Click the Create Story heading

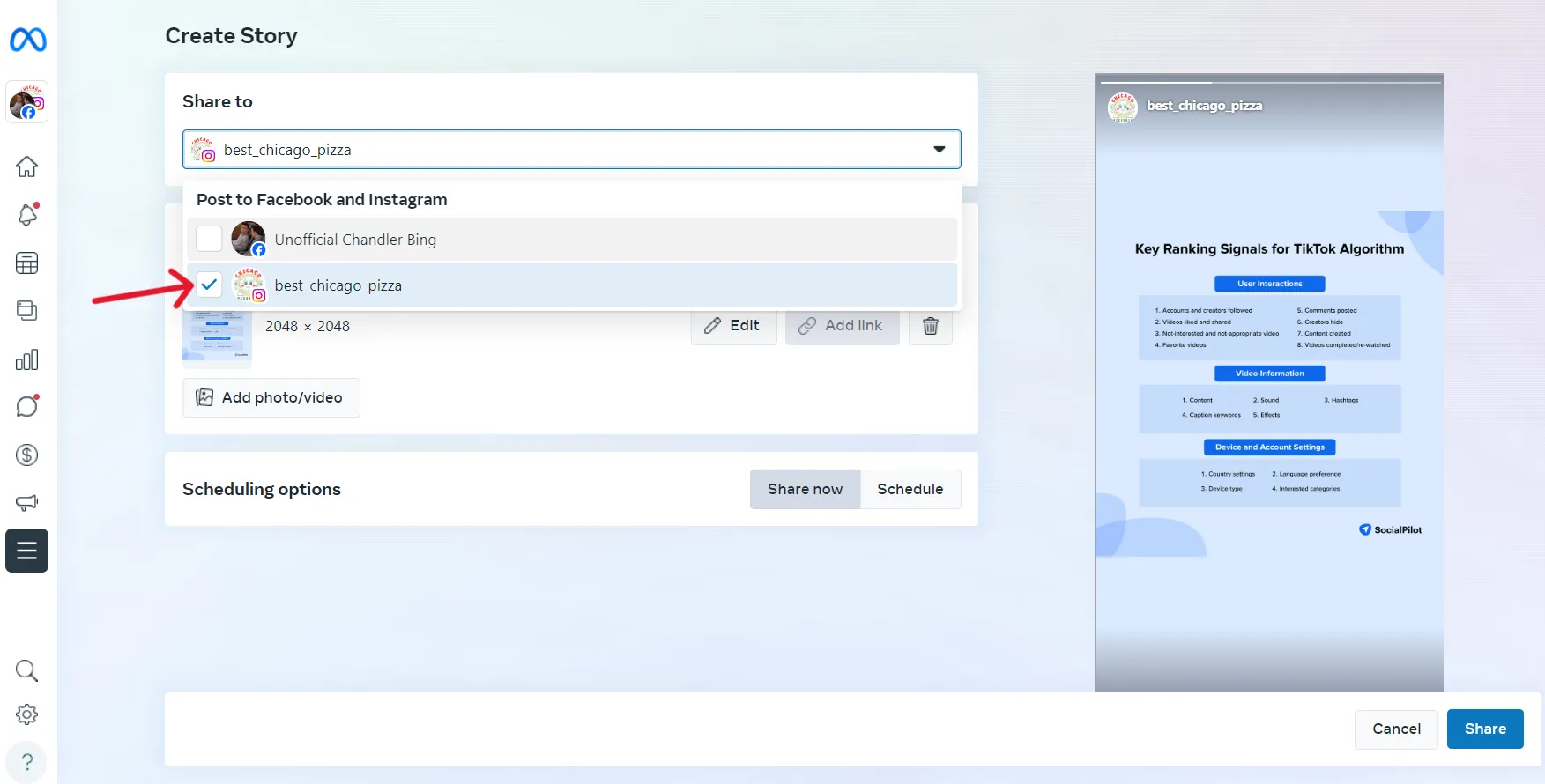[x=231, y=36]
